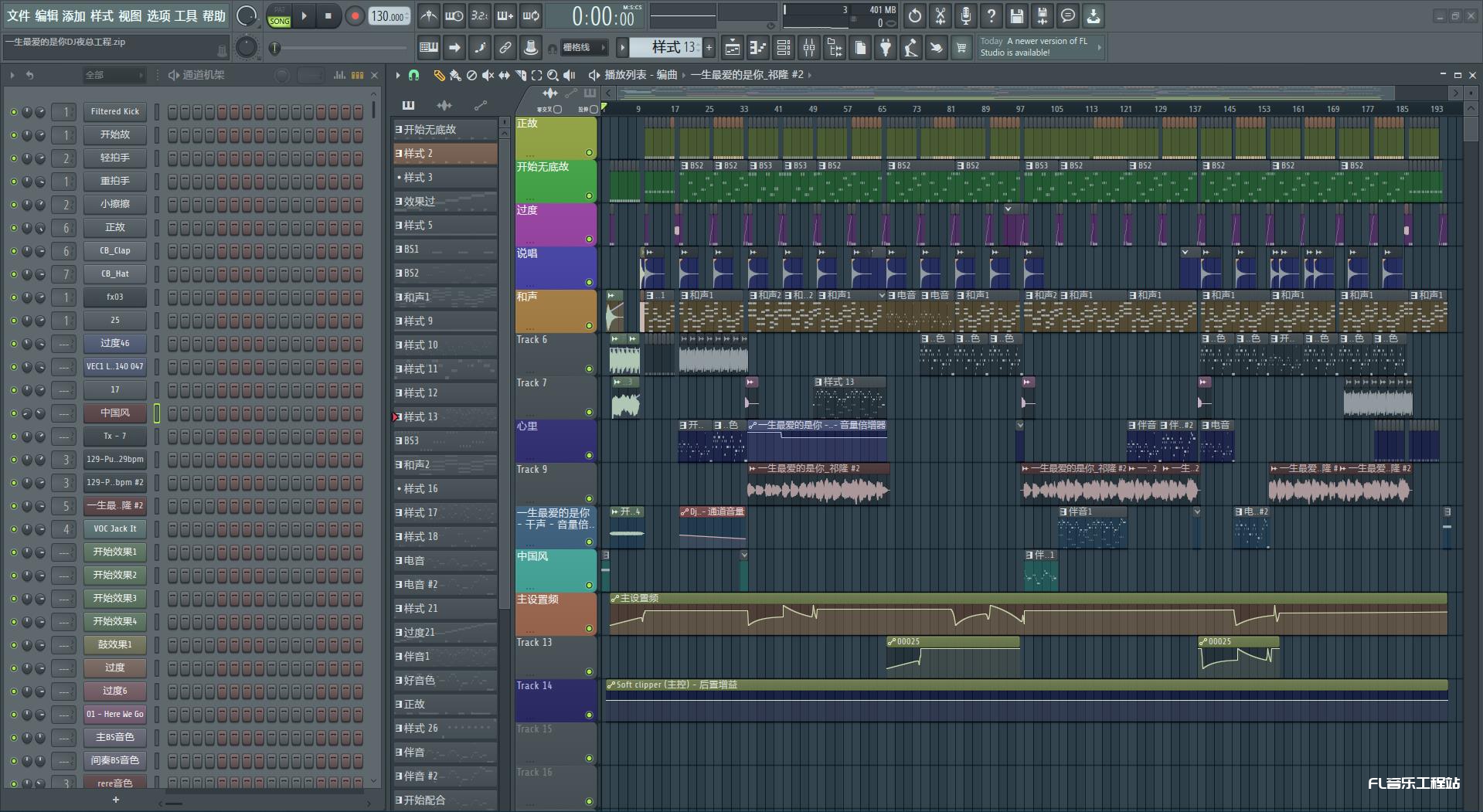1483x812 pixels.
Task: Mute the 和声 playlist track green dot
Action: pos(589,326)
